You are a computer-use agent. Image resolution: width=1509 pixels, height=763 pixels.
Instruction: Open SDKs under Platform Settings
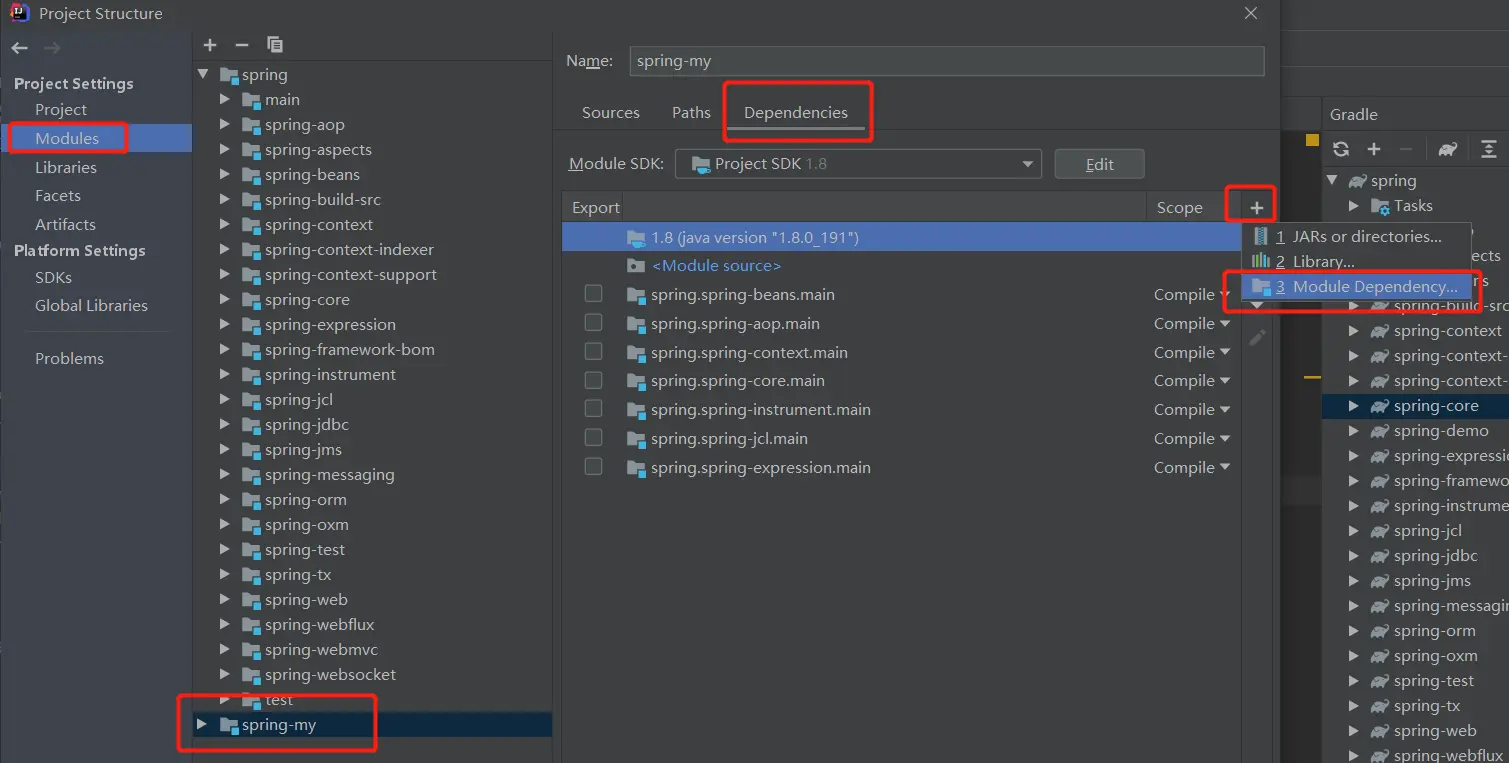53,278
